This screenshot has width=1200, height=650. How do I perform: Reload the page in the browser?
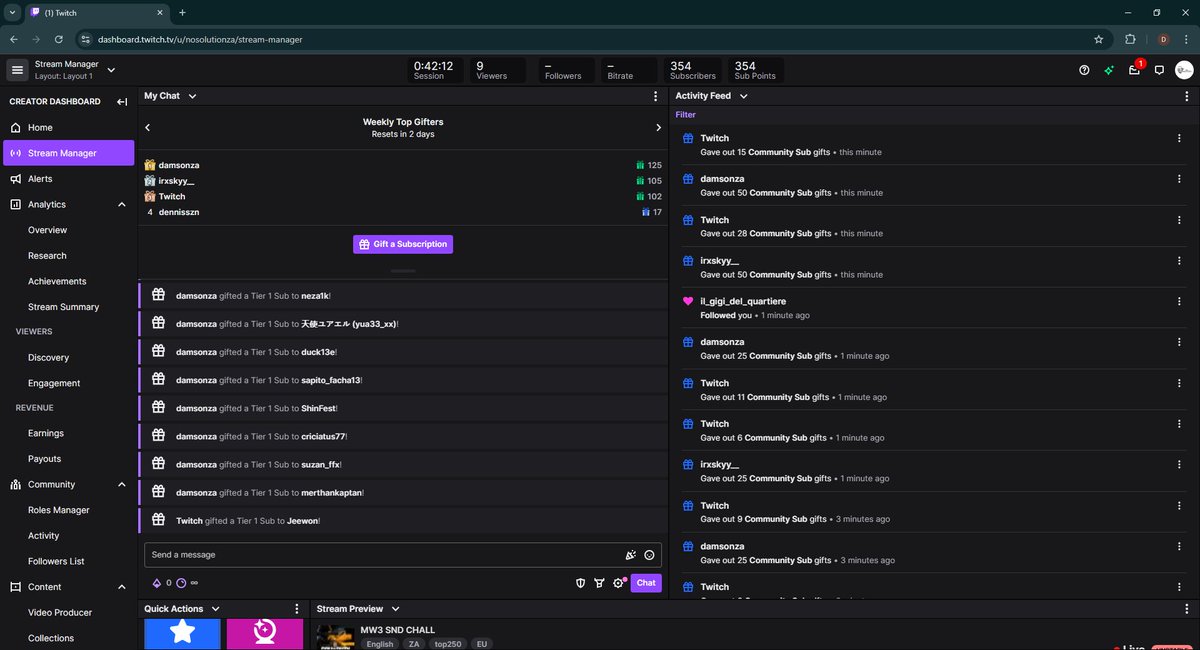[x=59, y=40]
